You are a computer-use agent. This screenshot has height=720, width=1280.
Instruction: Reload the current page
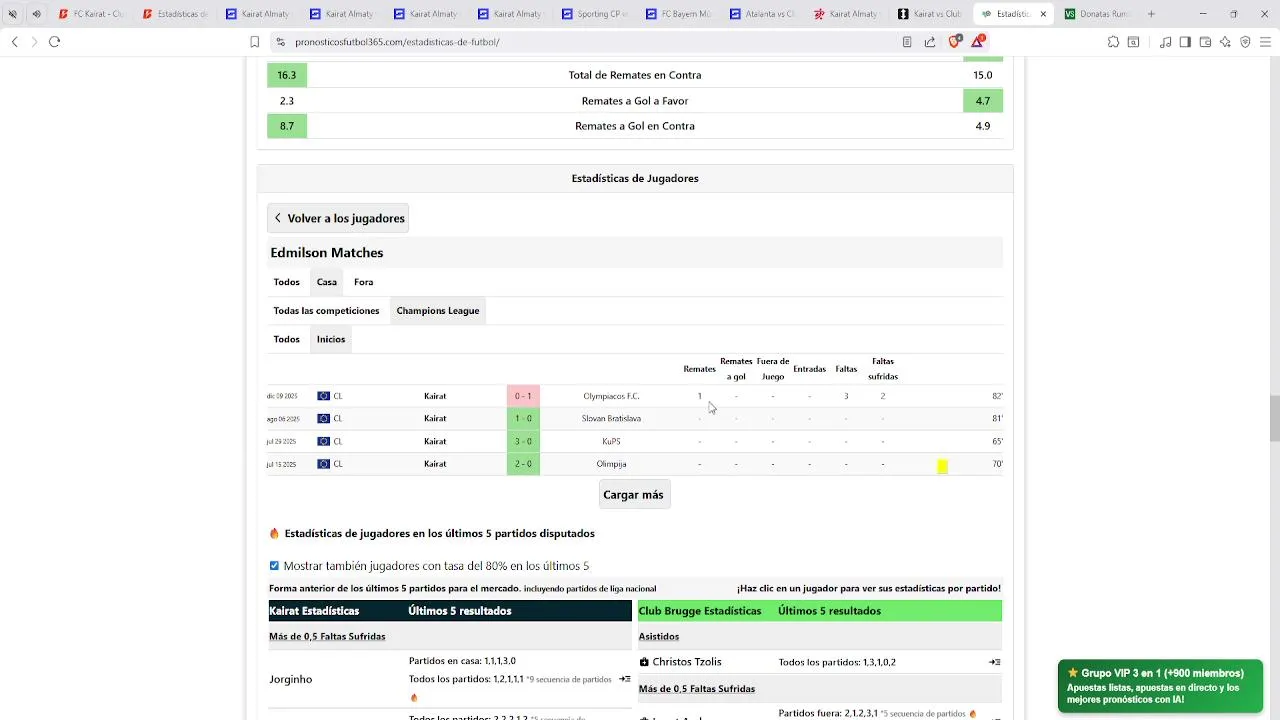(x=55, y=42)
